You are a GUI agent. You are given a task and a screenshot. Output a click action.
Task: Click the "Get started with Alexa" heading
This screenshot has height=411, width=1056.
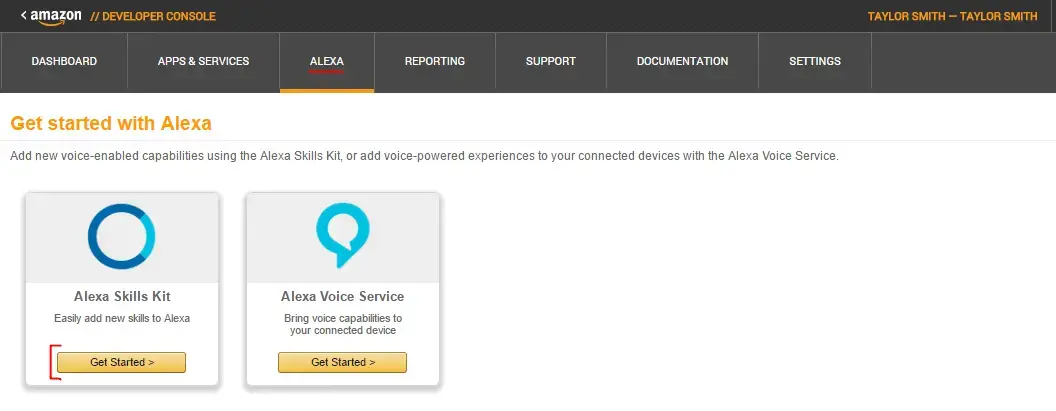coord(111,123)
